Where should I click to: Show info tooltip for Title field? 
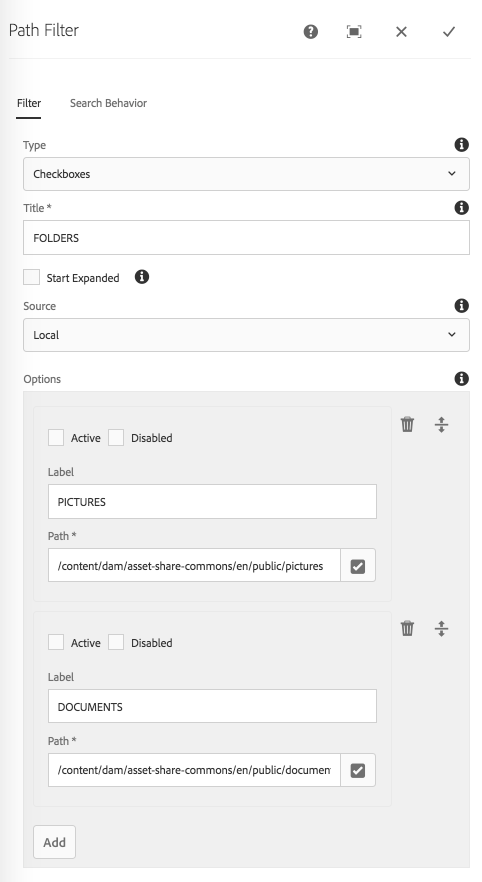[x=461, y=208]
